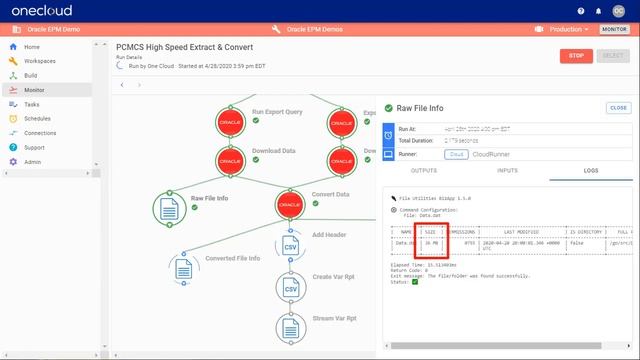Click the greyed button beside STOP

[x=613, y=56]
